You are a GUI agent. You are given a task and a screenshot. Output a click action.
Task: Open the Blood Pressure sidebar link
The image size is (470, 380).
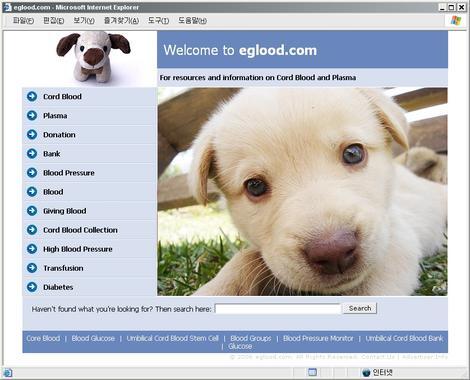point(69,173)
